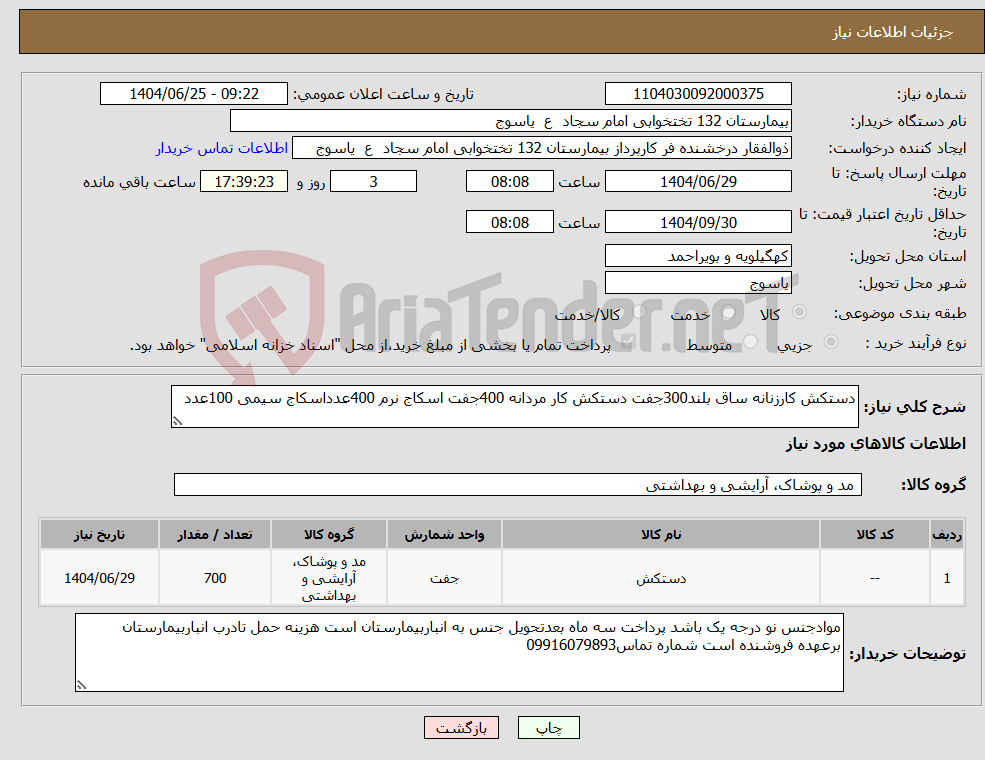Click the دستکش item name cell
Screen dimensions: 985x760
(x=661, y=578)
